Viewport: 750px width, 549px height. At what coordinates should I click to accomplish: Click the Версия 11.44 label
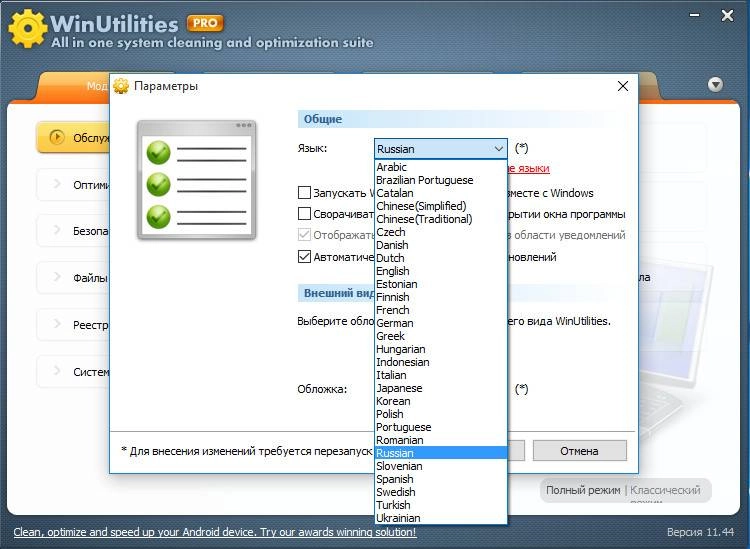[x=700, y=532]
